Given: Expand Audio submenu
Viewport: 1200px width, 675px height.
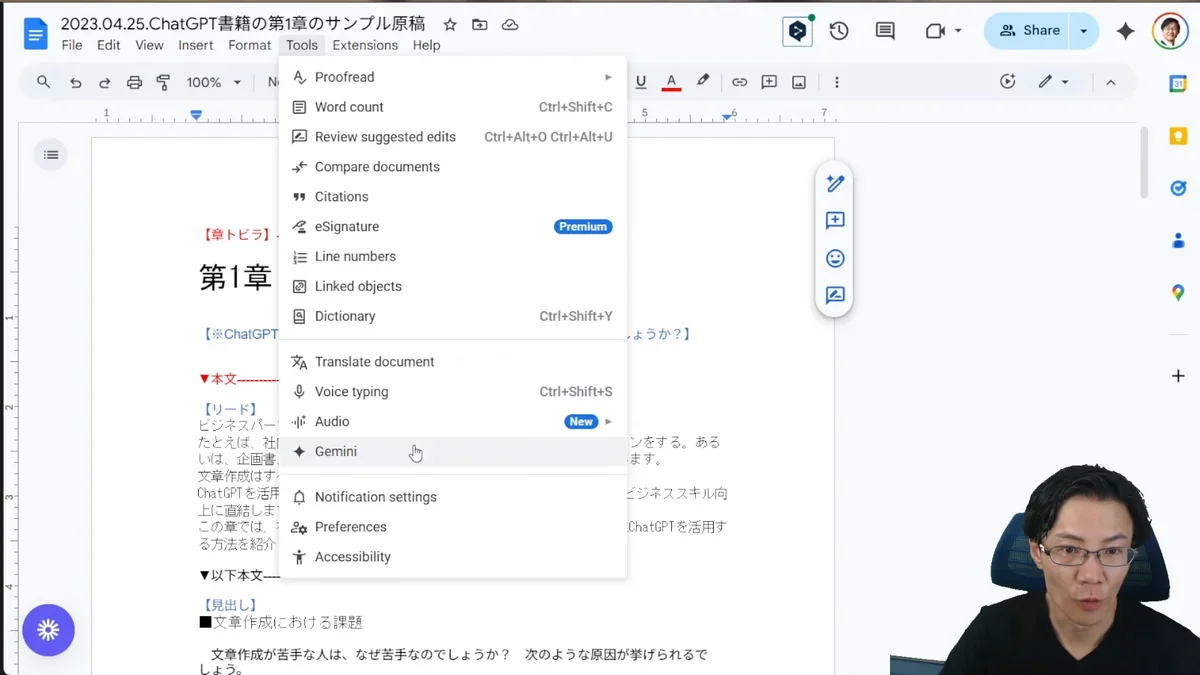Looking at the screenshot, I should (608, 422).
